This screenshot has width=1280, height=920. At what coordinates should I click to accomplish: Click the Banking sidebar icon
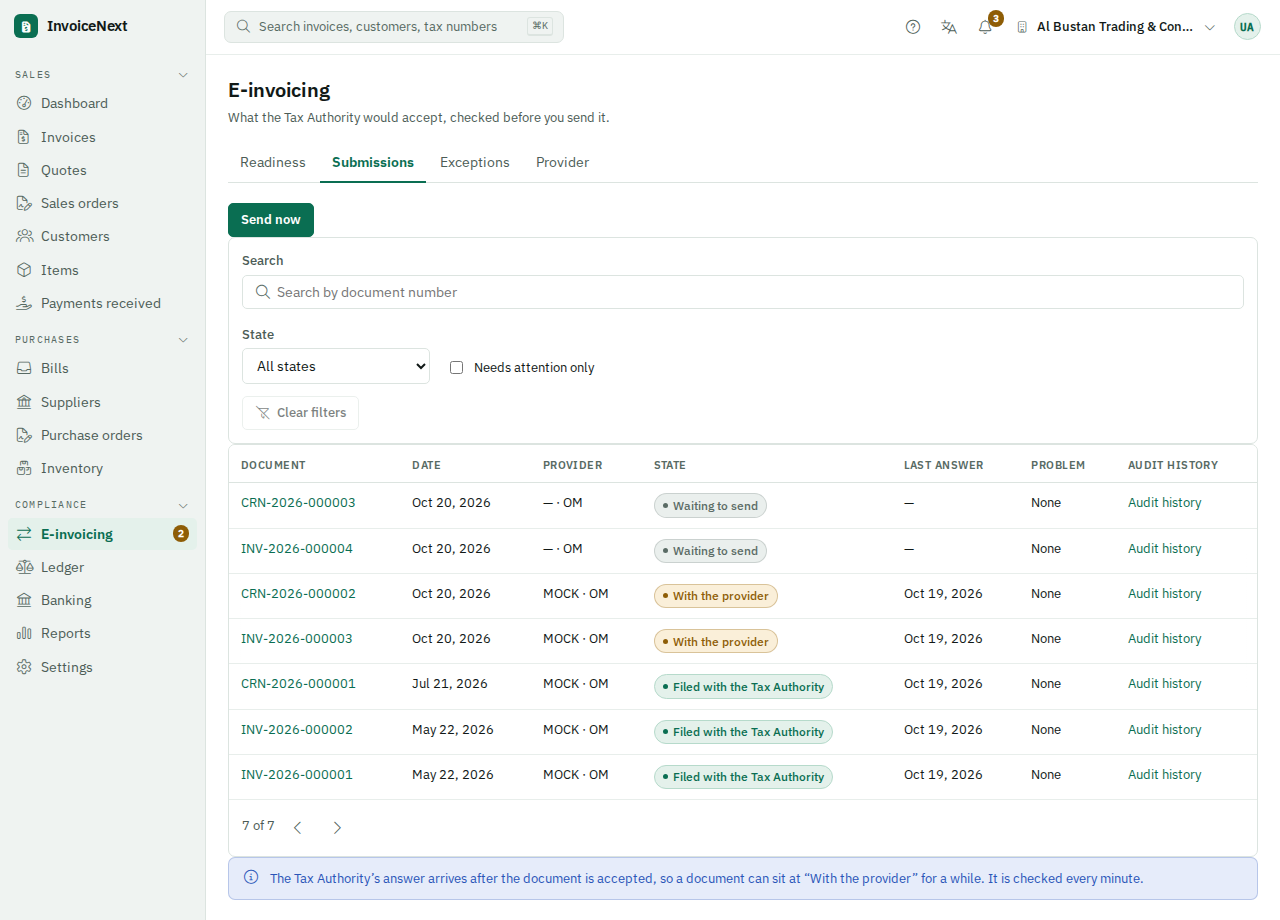(x=24, y=600)
